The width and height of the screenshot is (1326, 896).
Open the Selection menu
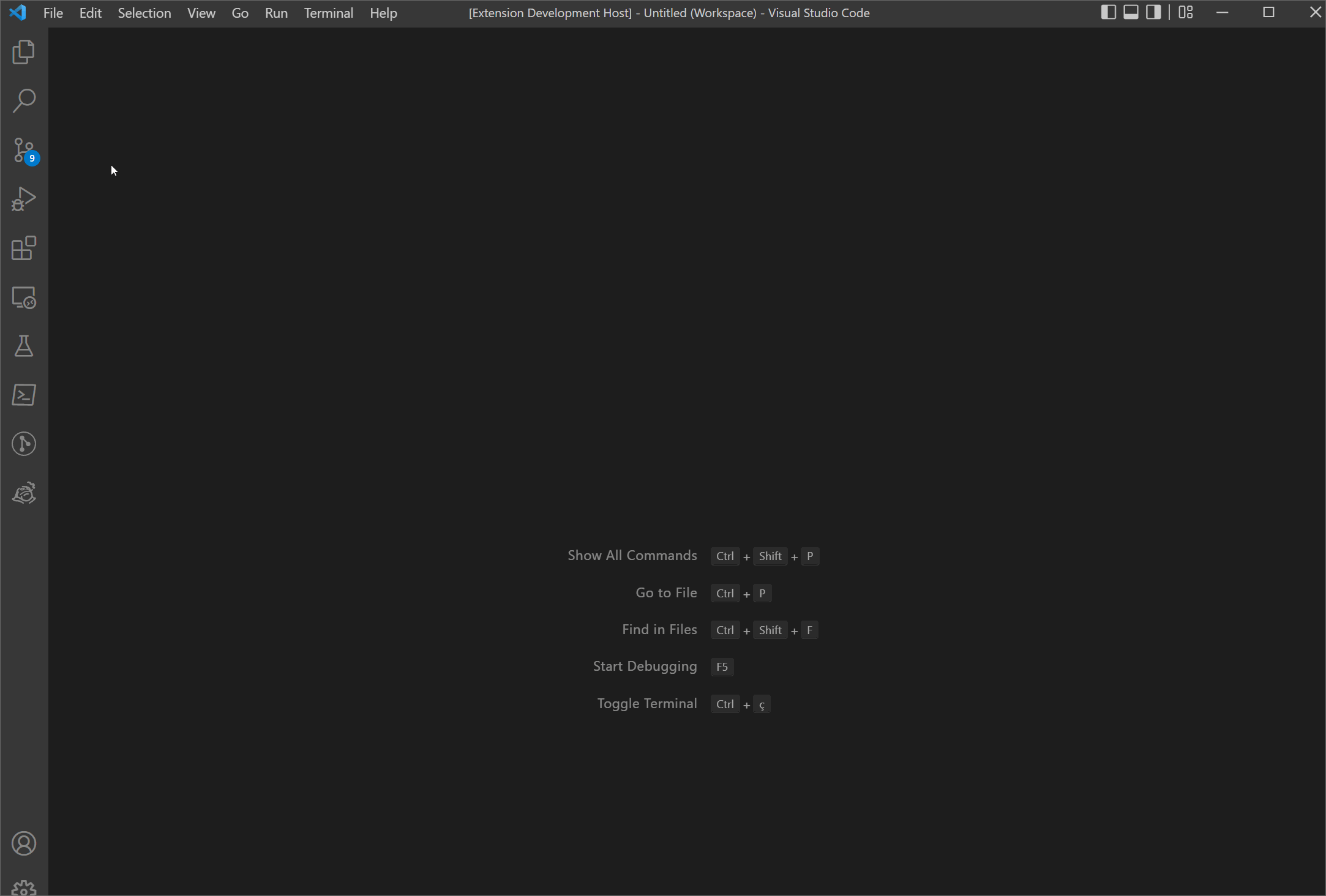(144, 13)
